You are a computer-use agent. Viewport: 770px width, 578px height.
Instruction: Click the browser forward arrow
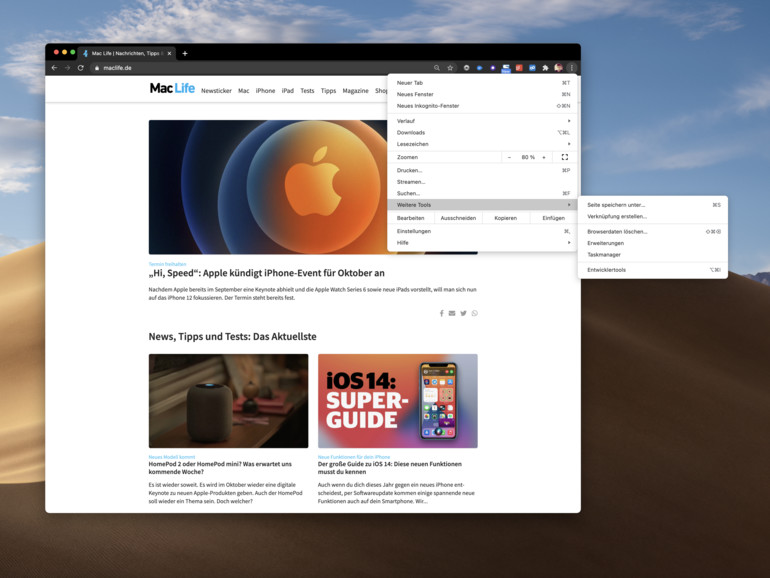coord(67,68)
